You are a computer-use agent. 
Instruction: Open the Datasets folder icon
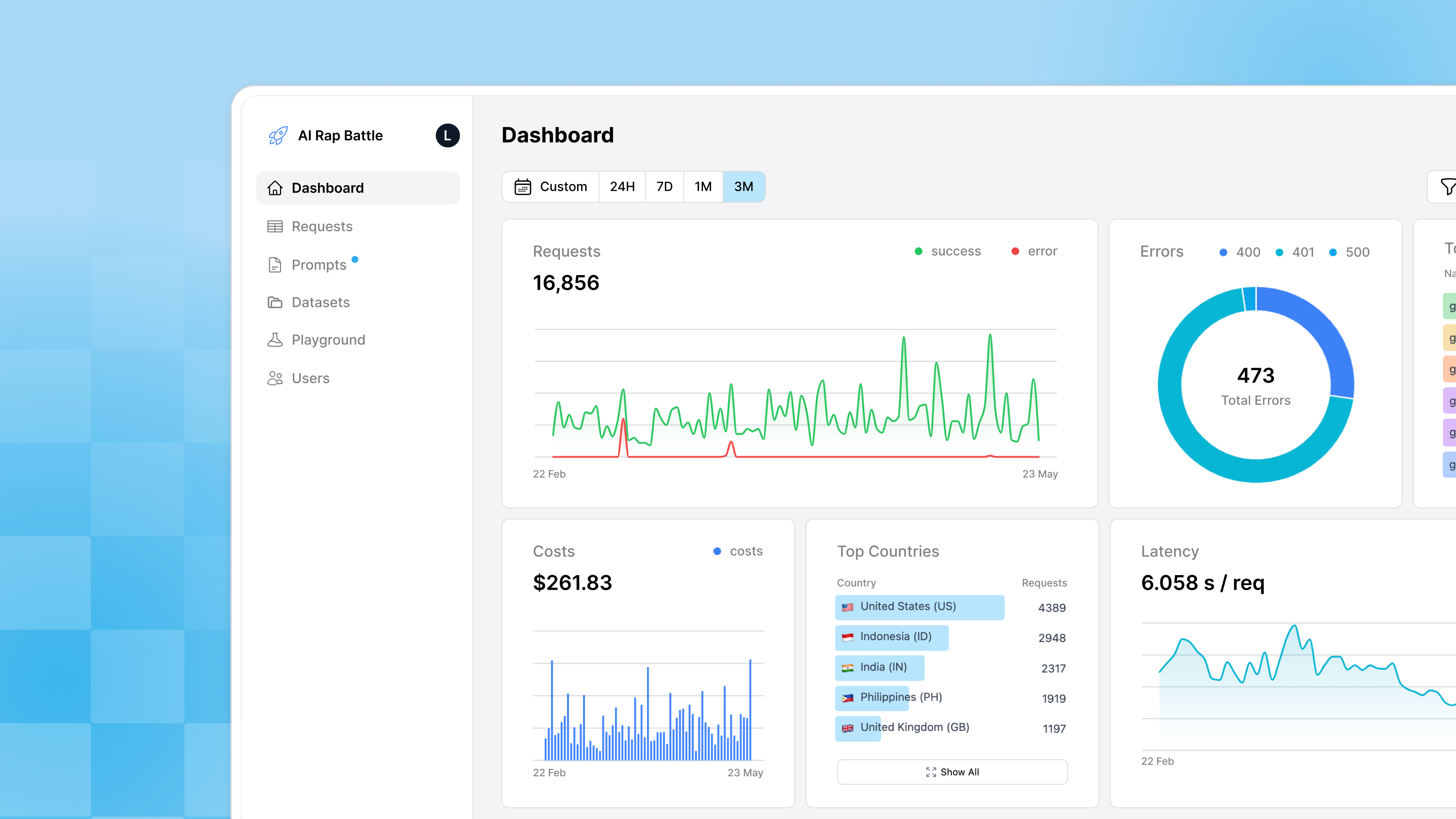[275, 303]
